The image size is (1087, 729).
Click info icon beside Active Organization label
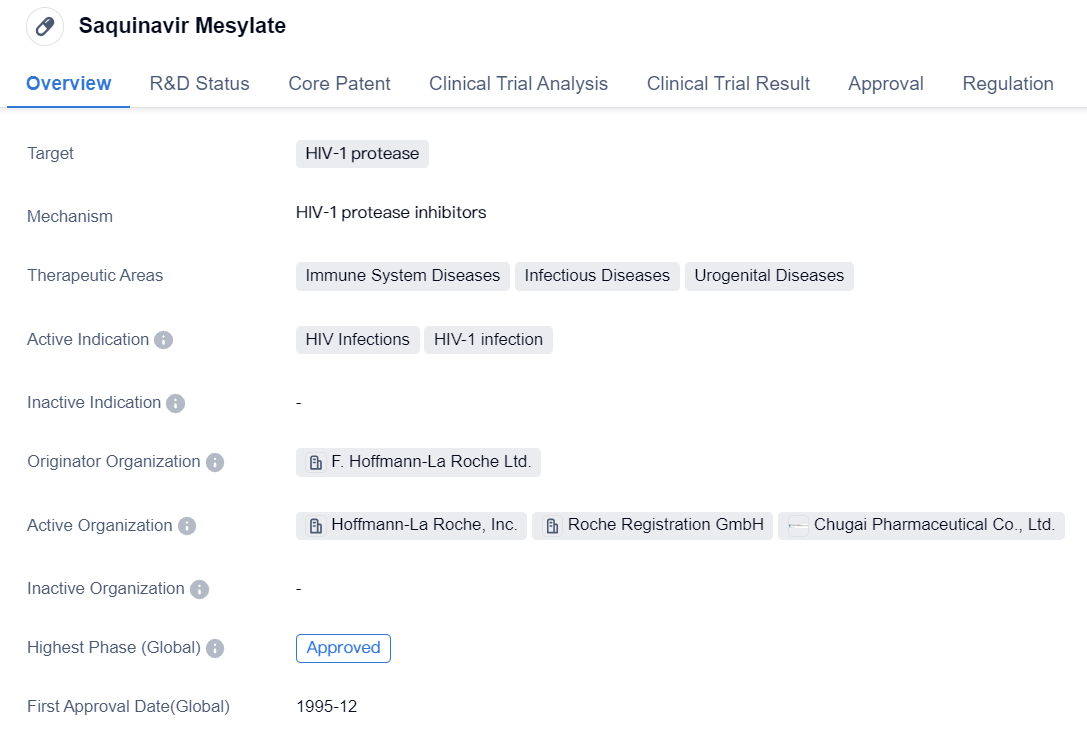point(187,526)
